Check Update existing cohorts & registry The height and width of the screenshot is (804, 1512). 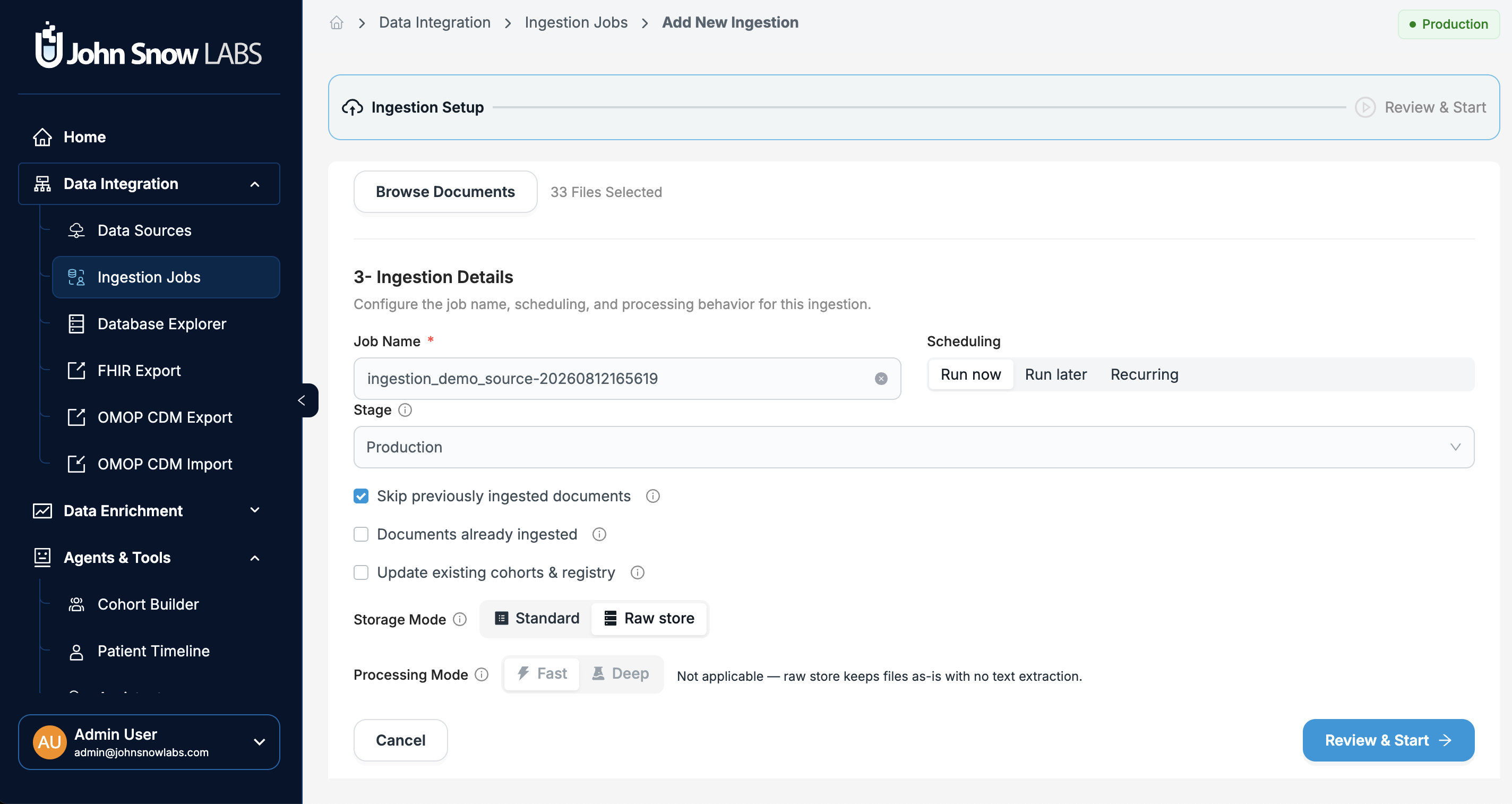[x=361, y=572]
